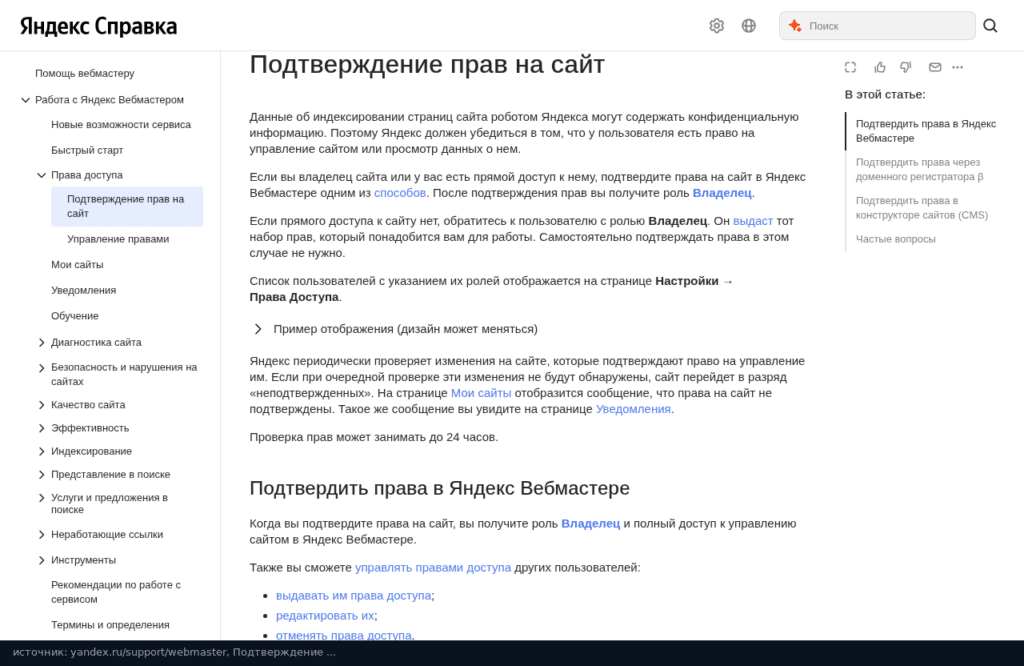
Task: Collapse the Работа с Яндекс Вебмастером section
Action: pos(25,100)
